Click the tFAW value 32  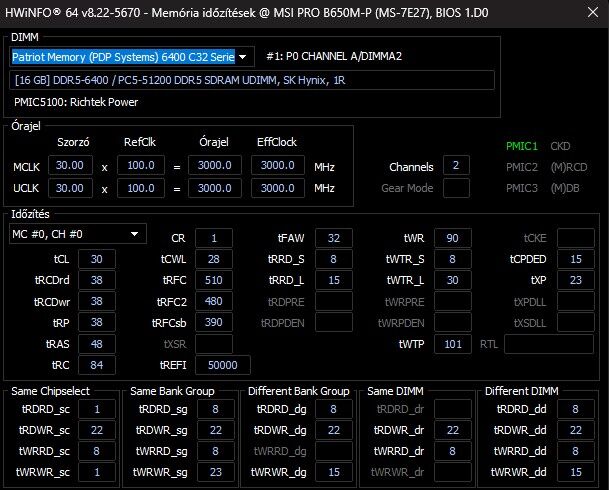pyautogui.click(x=334, y=238)
